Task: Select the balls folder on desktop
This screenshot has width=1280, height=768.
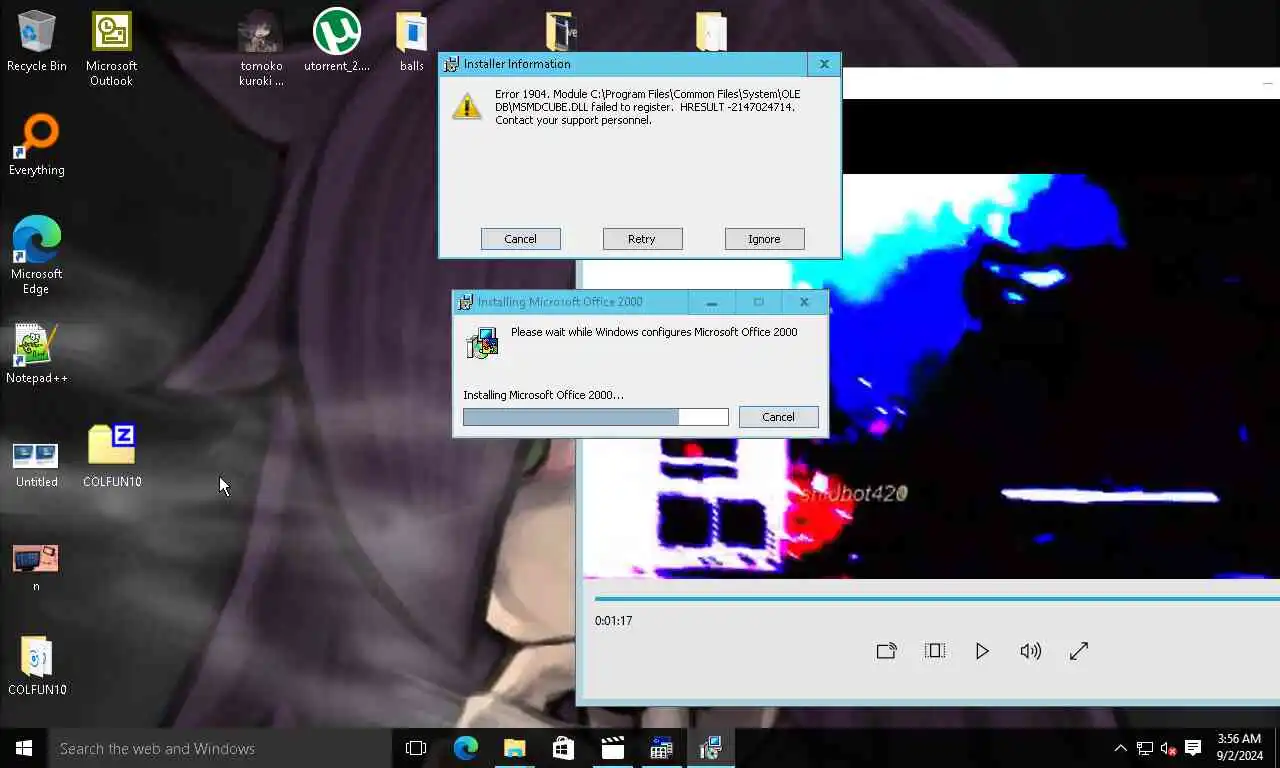Action: [x=412, y=42]
